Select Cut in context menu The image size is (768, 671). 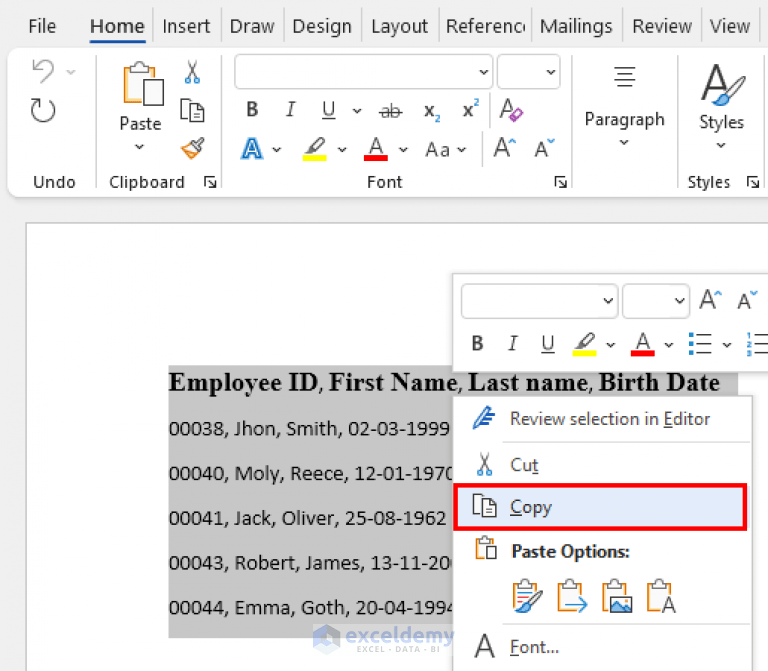[x=602, y=464]
